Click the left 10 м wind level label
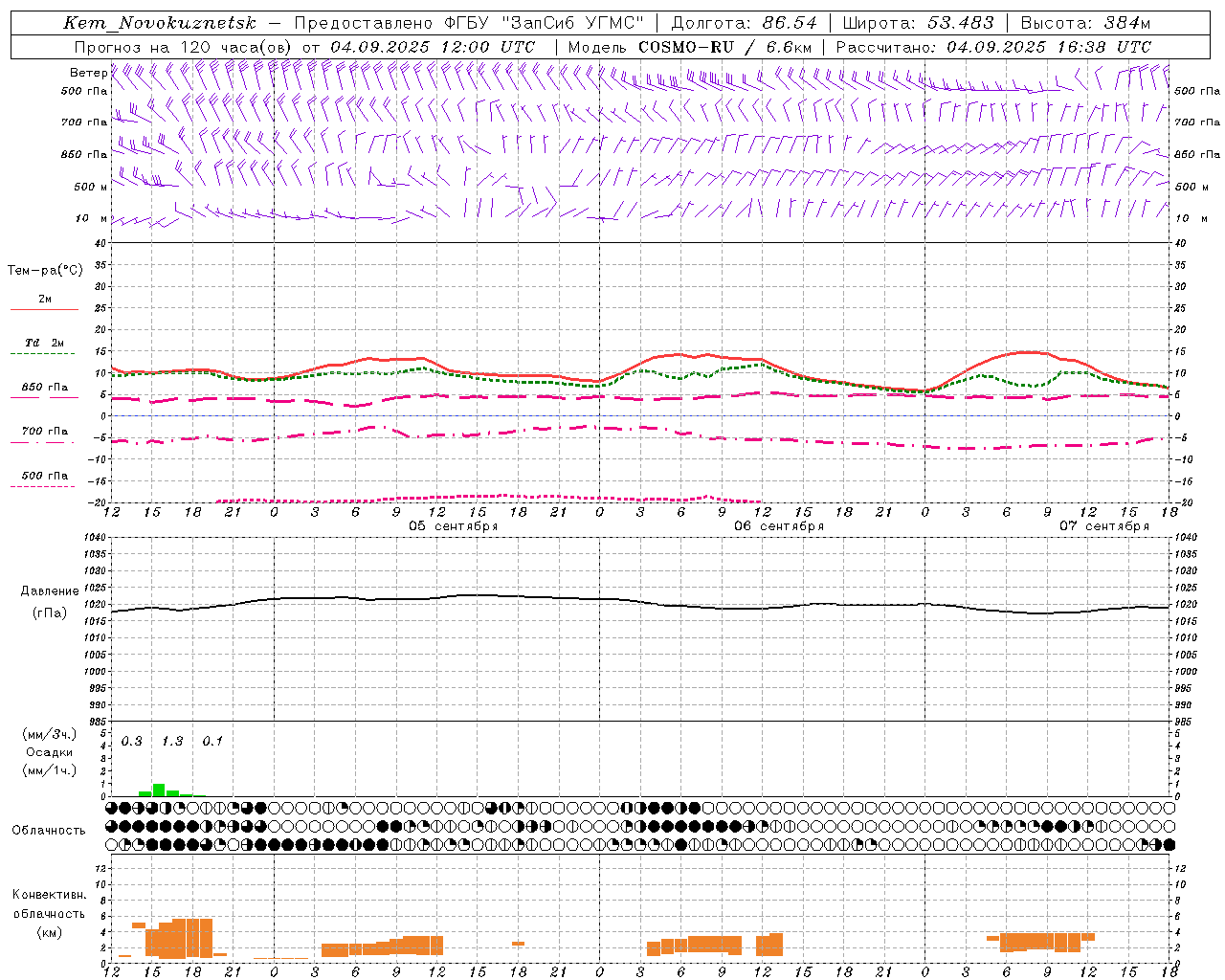This screenshot has height=980, width=1225. 92,218
